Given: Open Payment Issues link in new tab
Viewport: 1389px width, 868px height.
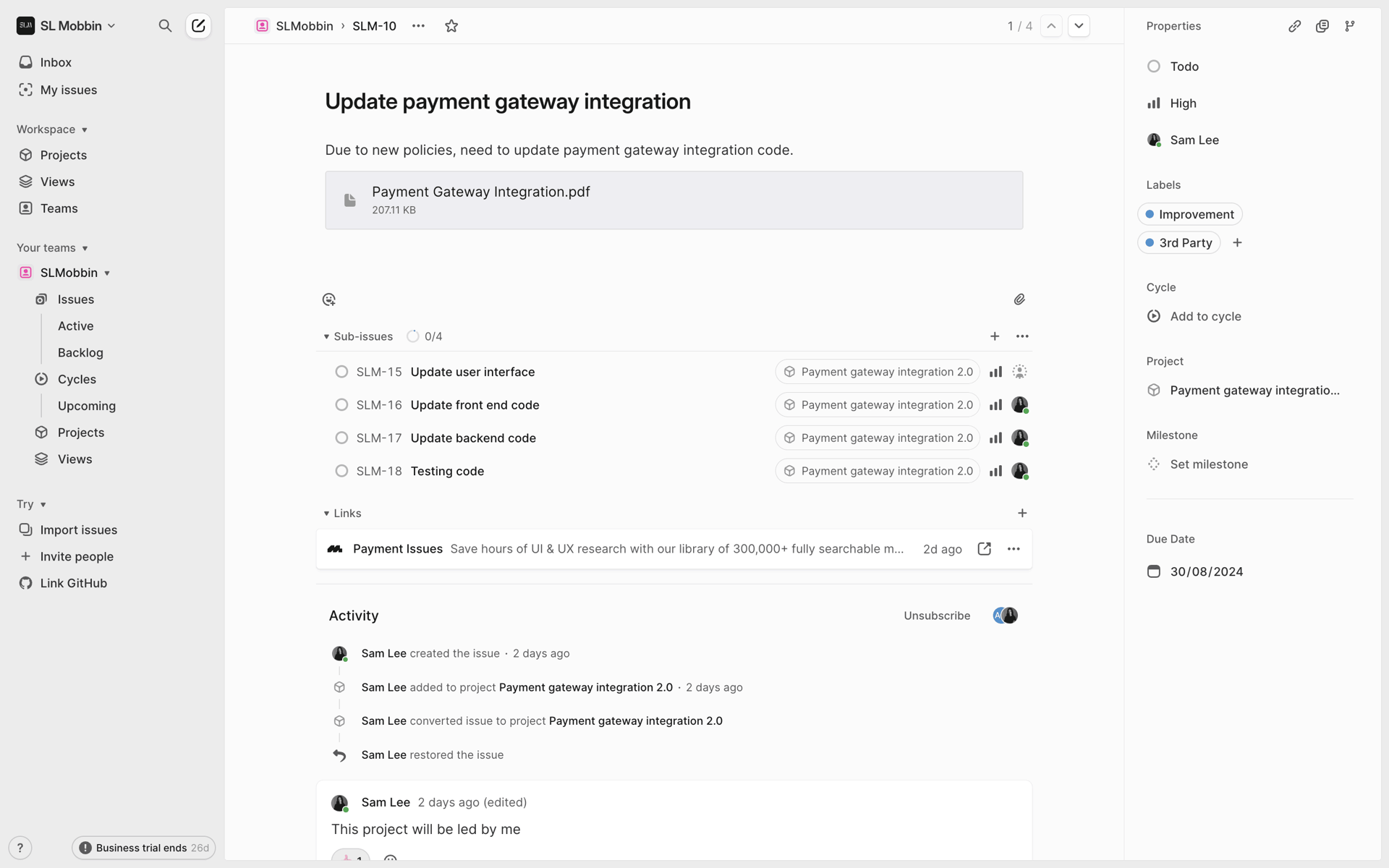Looking at the screenshot, I should (984, 549).
